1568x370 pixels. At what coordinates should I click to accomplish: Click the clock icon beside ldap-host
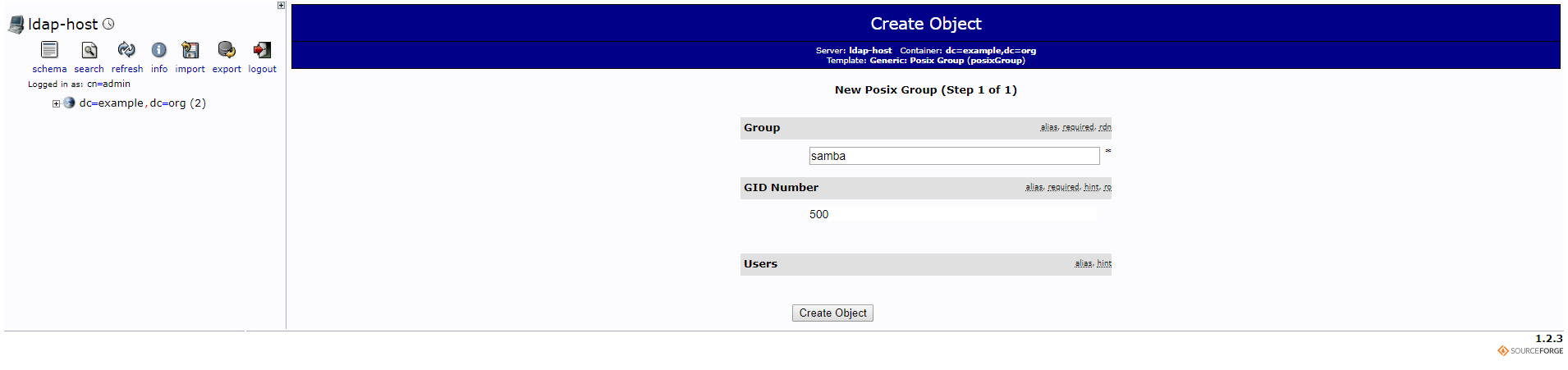(x=108, y=24)
